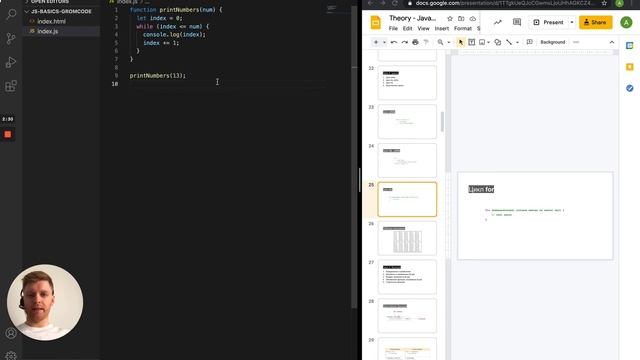Open the File menu in Slides
Image resolution: width=640 pixels, height=360 pixels.
pos(393,29)
